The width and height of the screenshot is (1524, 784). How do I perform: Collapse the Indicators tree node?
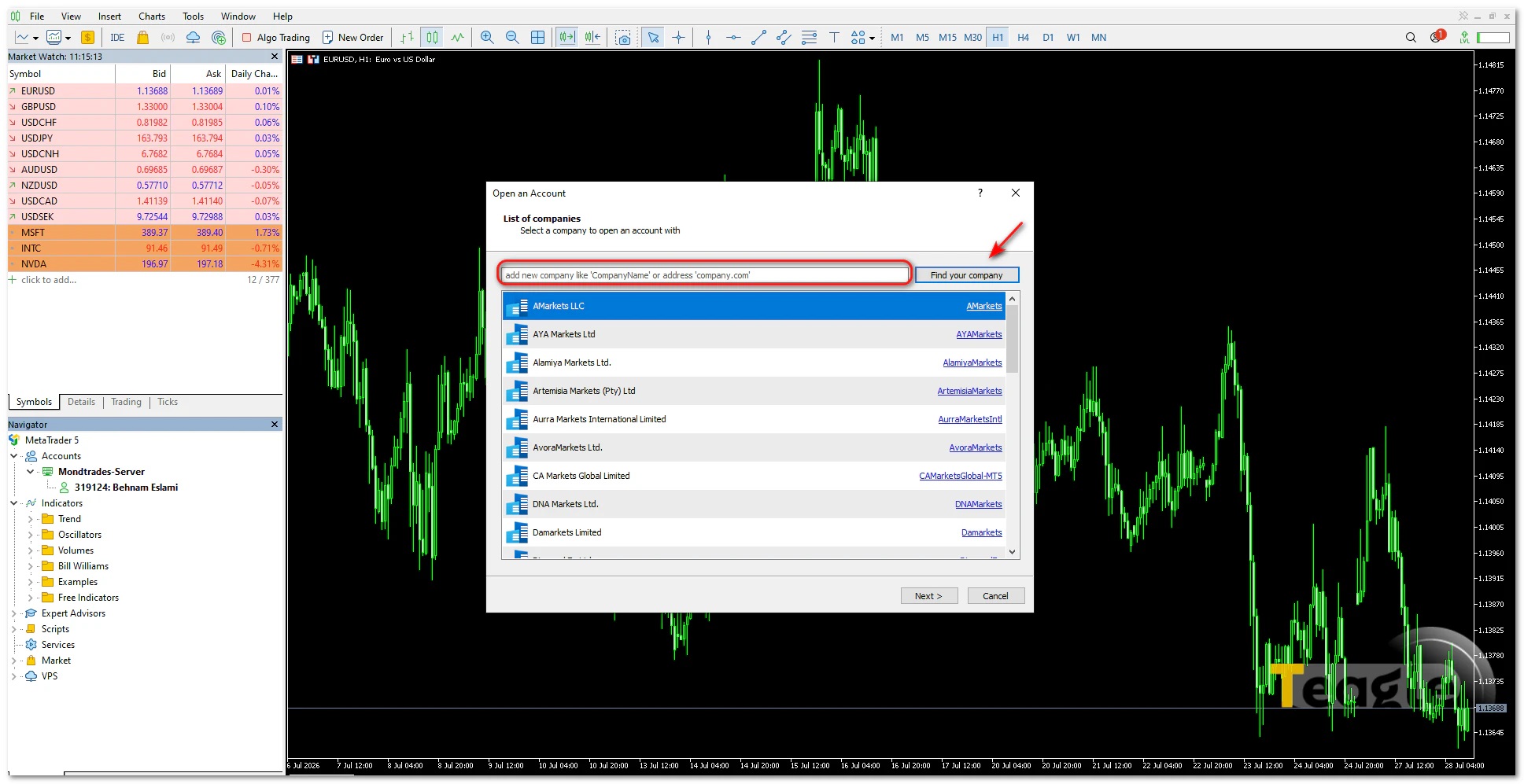click(14, 503)
